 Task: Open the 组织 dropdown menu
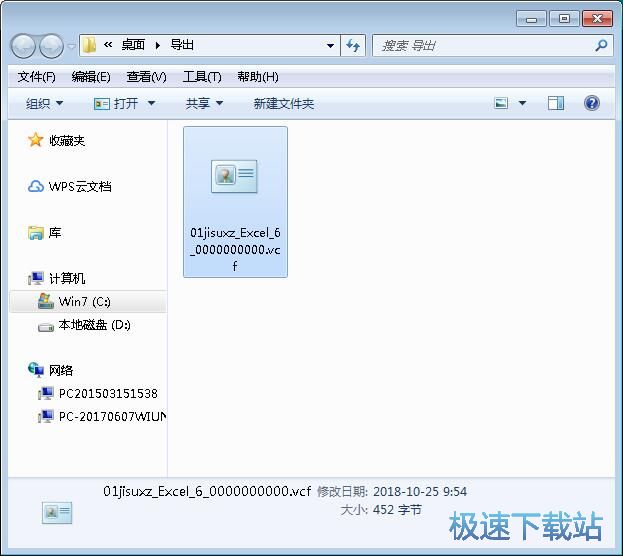click(x=44, y=104)
